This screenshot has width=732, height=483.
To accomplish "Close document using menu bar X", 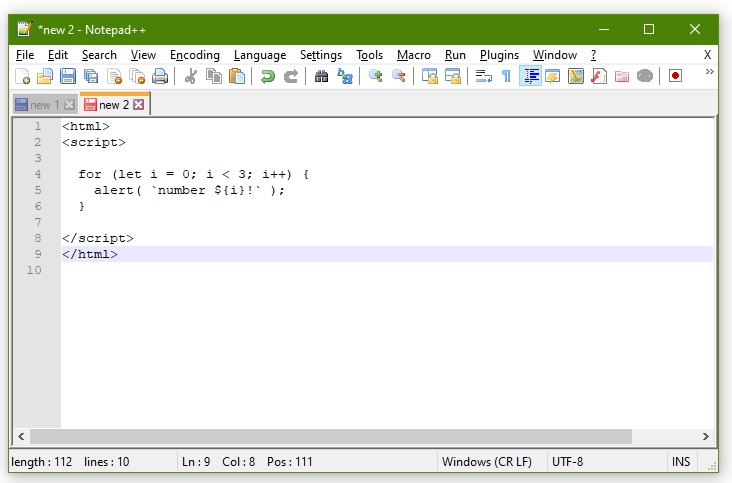I will click(707, 55).
